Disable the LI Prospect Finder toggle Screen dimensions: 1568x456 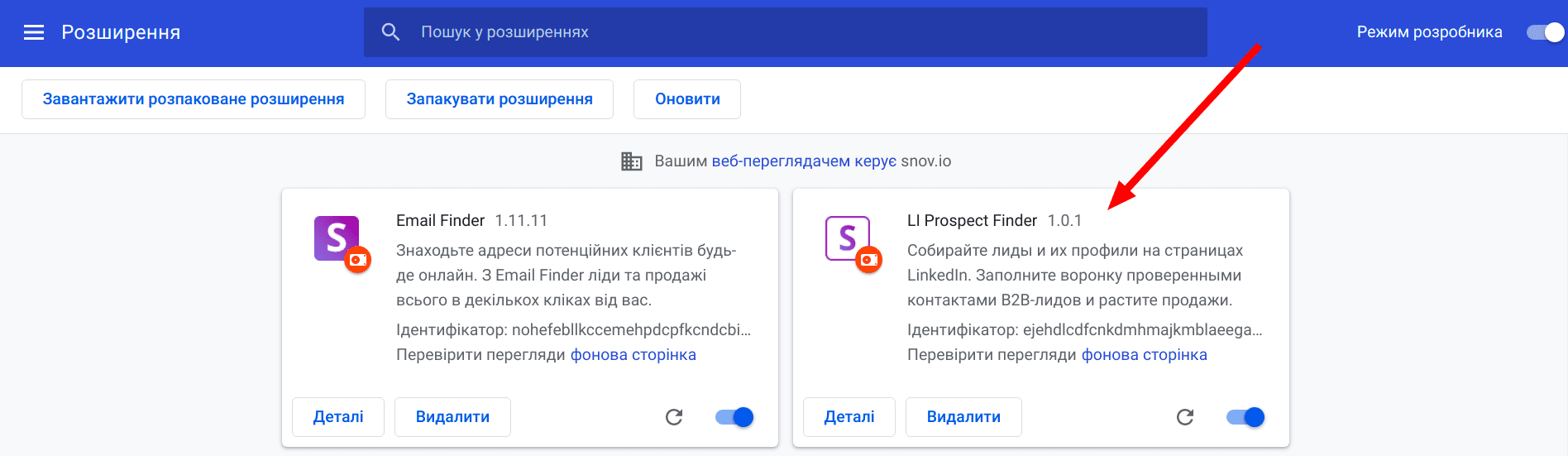tap(1245, 417)
